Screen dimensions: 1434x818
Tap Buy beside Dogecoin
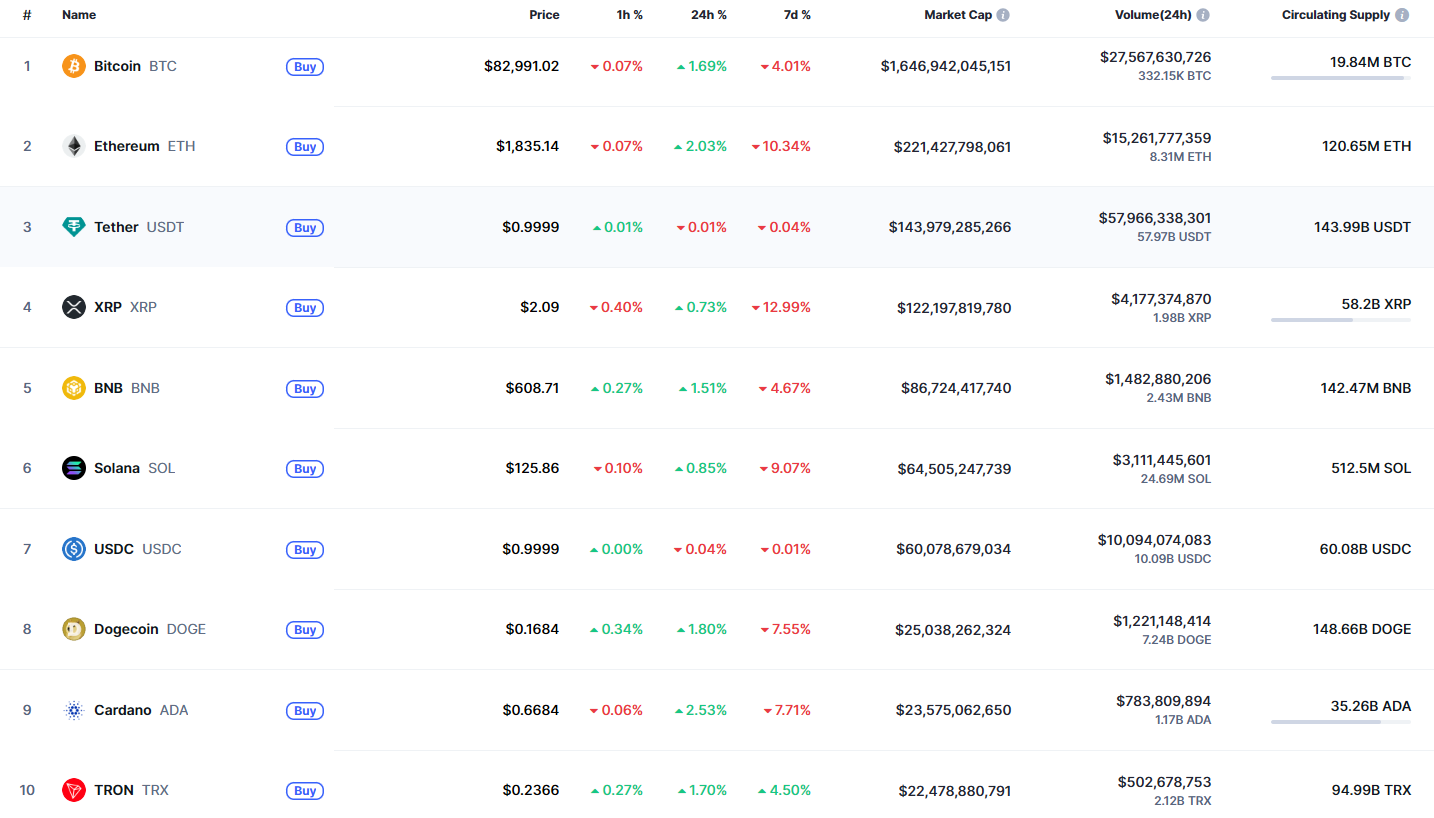click(305, 630)
